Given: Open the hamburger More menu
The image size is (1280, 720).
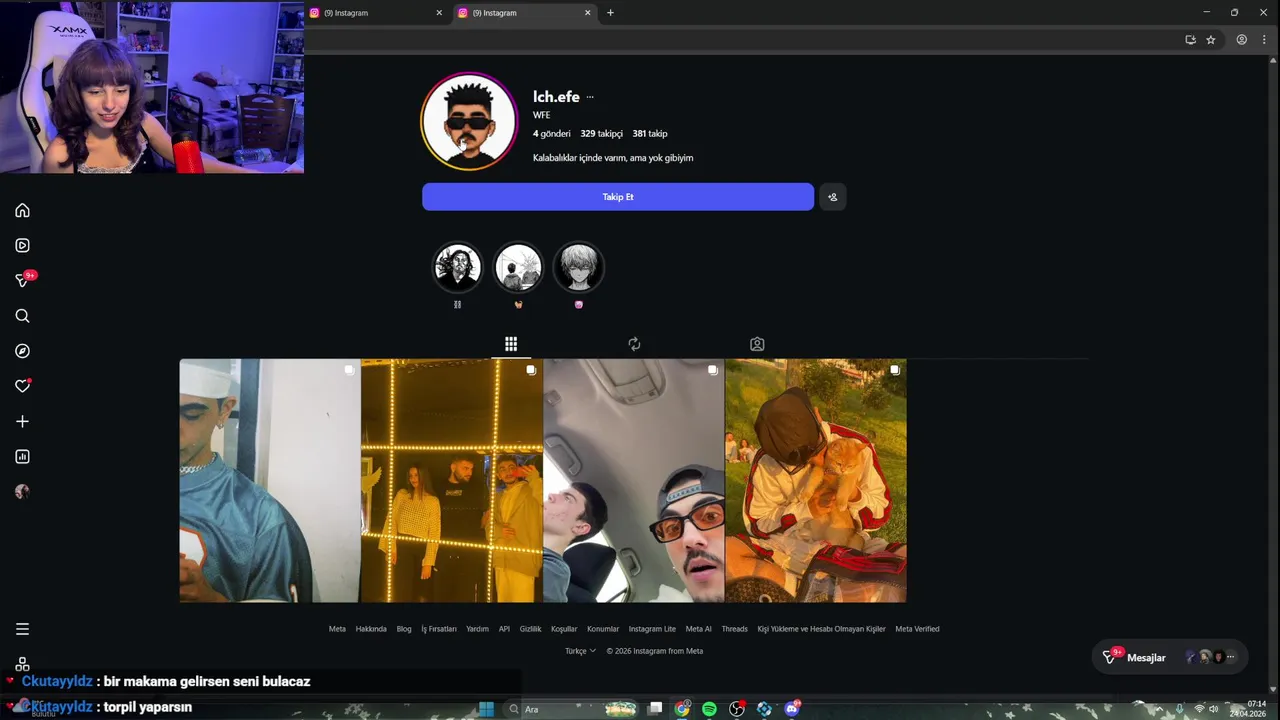Looking at the screenshot, I should (22, 629).
